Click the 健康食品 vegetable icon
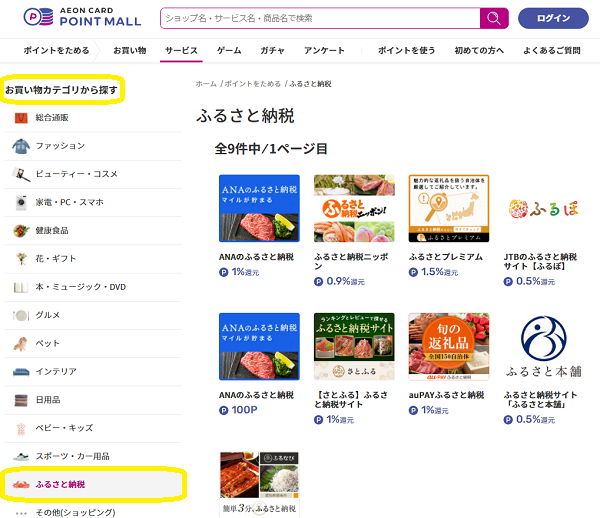 [21, 231]
